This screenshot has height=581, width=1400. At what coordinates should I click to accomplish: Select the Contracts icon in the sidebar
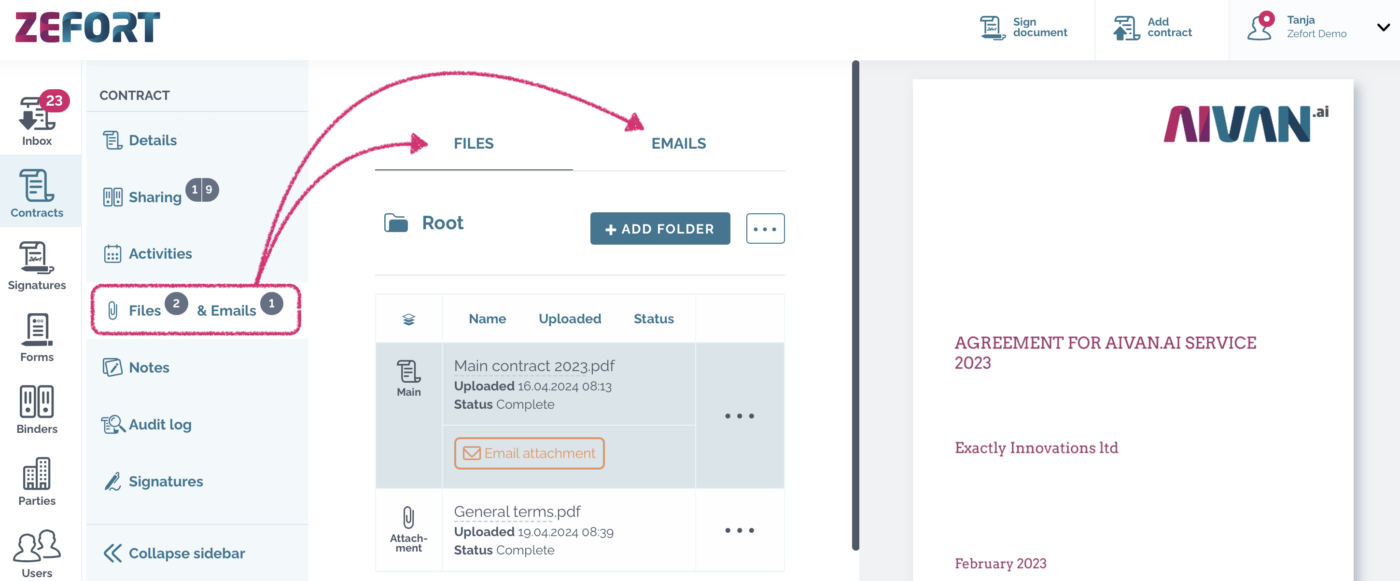tap(37, 190)
